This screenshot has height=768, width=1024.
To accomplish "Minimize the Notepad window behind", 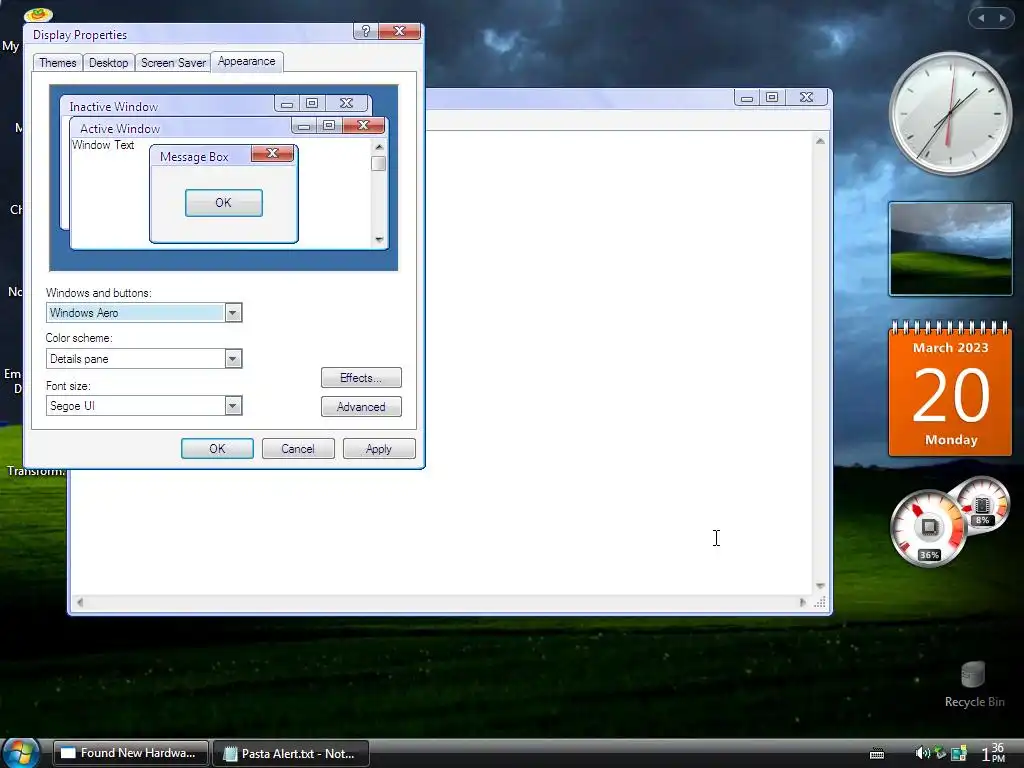I will coord(746,98).
